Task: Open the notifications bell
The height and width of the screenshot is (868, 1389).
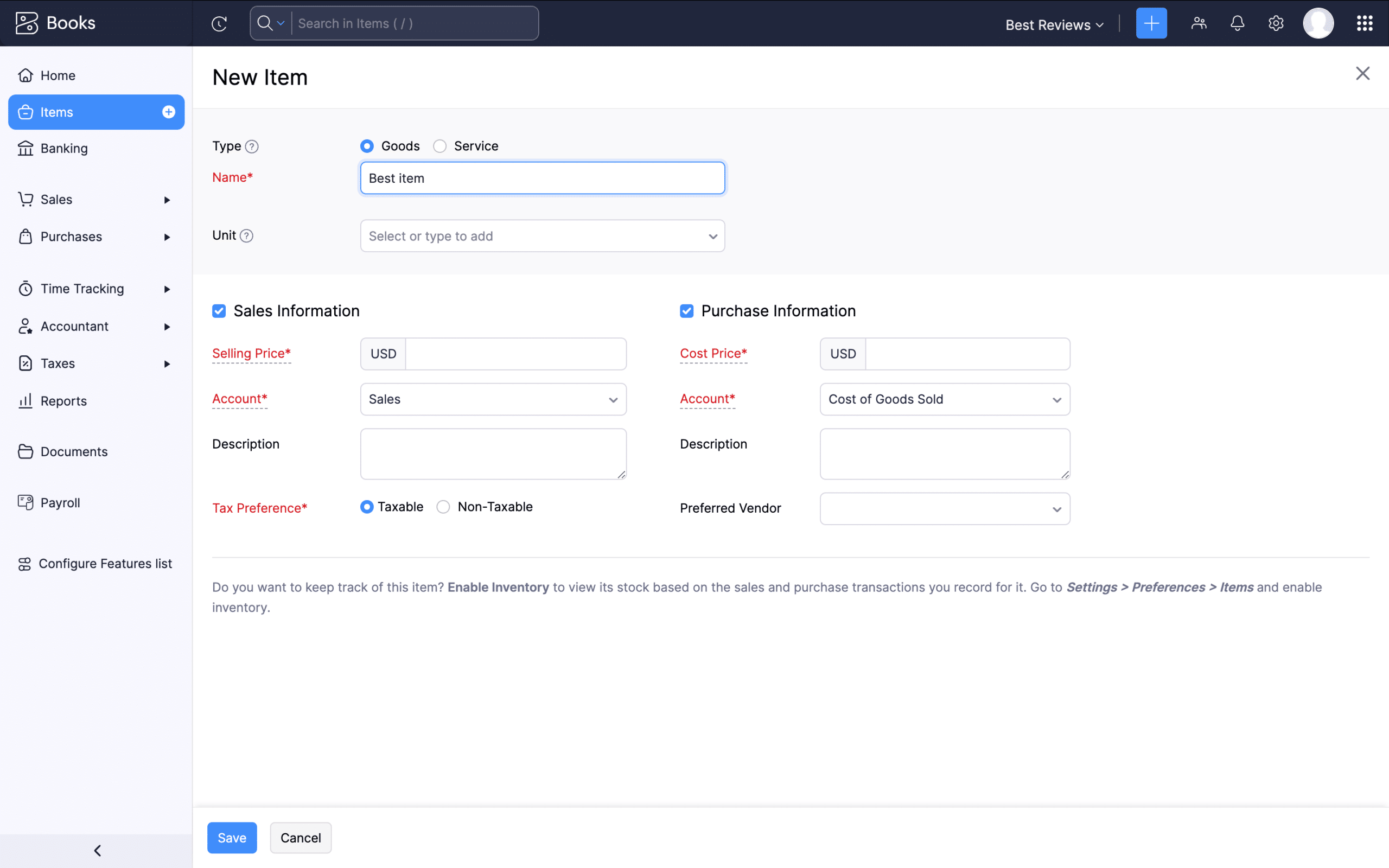Action: pyautogui.click(x=1237, y=23)
